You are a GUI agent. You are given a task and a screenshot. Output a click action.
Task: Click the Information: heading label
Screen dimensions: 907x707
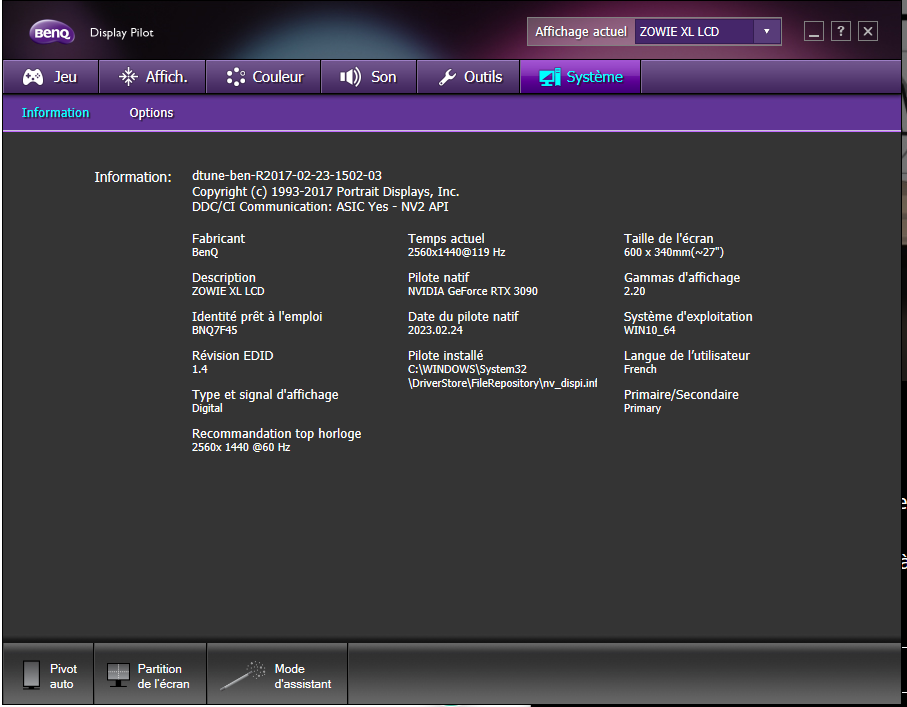click(133, 177)
